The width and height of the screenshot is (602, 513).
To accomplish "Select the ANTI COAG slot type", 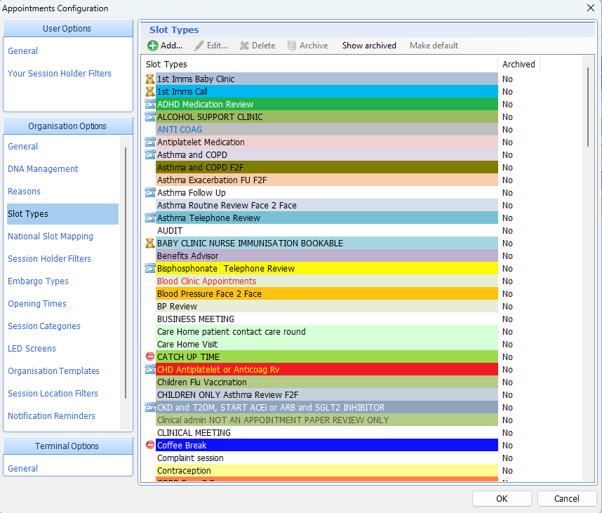I will click(327, 130).
